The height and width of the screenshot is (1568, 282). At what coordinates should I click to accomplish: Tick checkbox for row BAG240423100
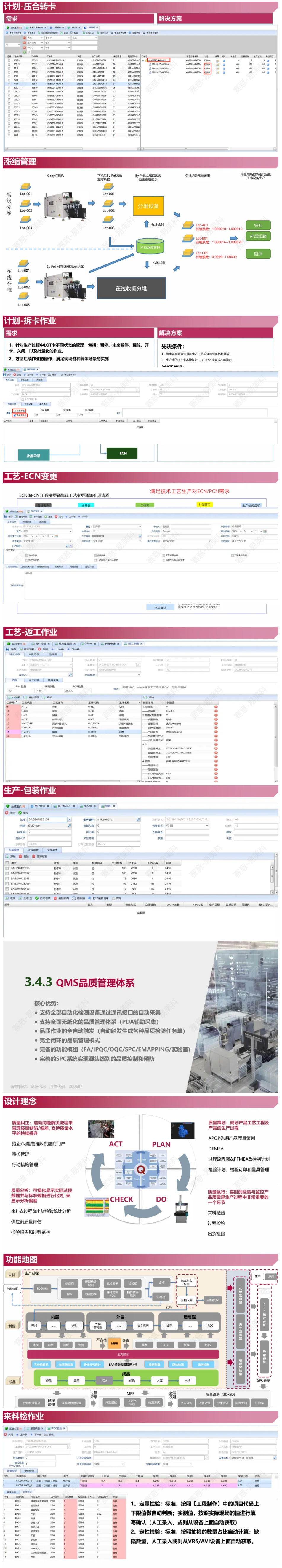point(8,889)
